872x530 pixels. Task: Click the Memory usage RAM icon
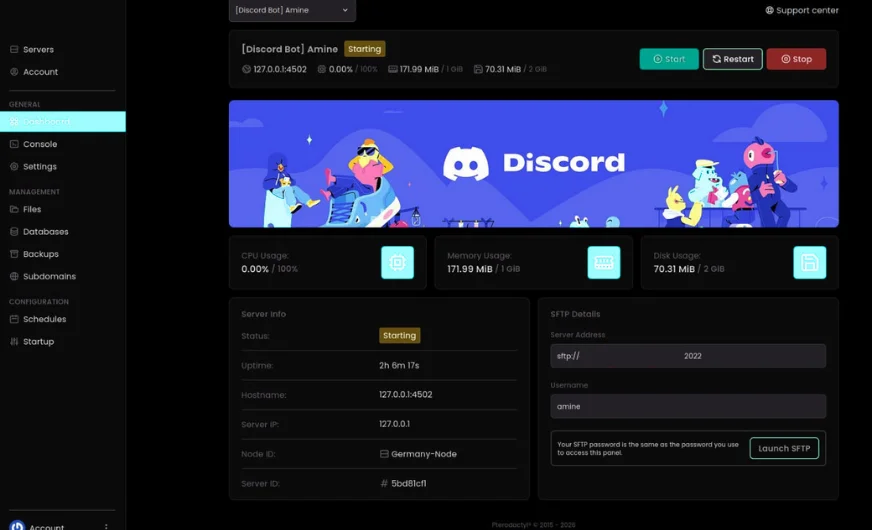[x=603, y=262]
